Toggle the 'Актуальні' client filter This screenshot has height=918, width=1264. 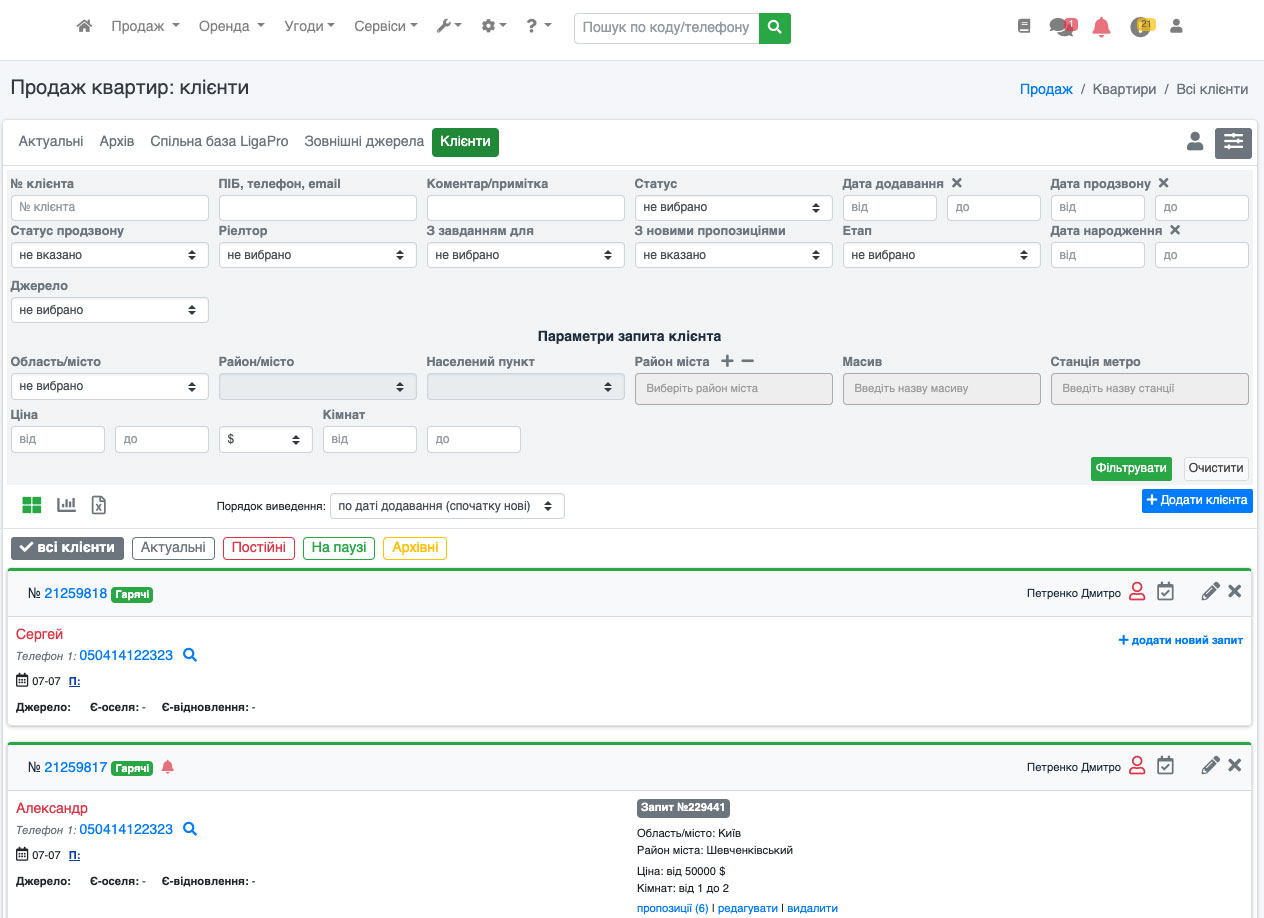coord(173,548)
